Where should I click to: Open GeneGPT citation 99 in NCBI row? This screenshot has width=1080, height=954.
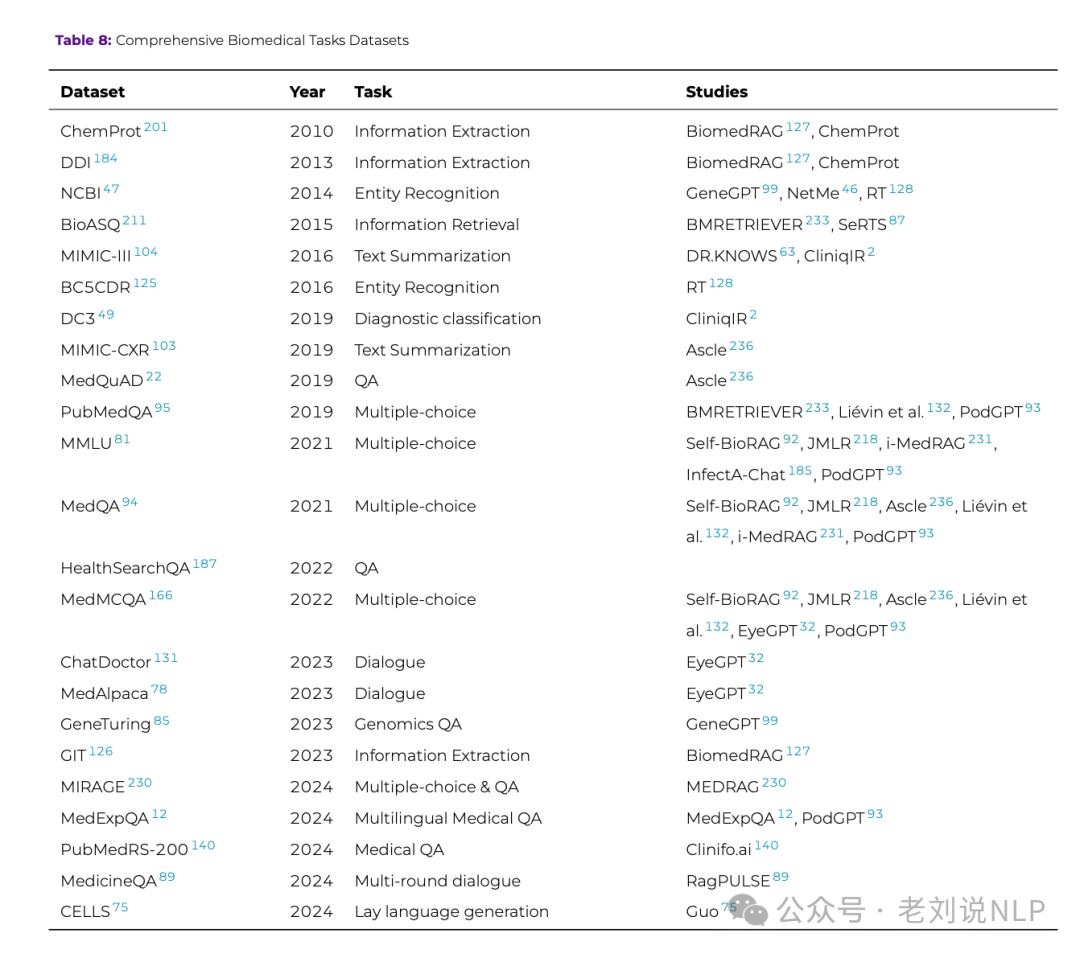coord(770,189)
